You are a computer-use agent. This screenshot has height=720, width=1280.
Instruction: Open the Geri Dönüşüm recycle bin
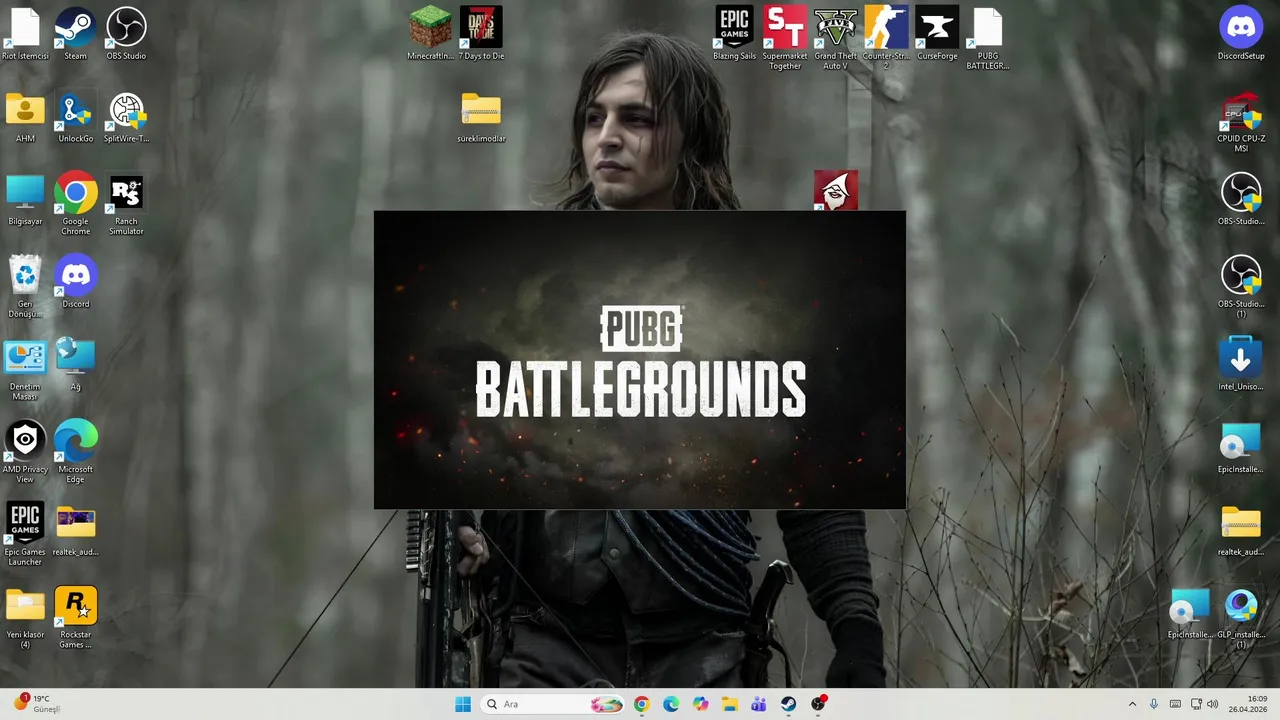pos(25,287)
